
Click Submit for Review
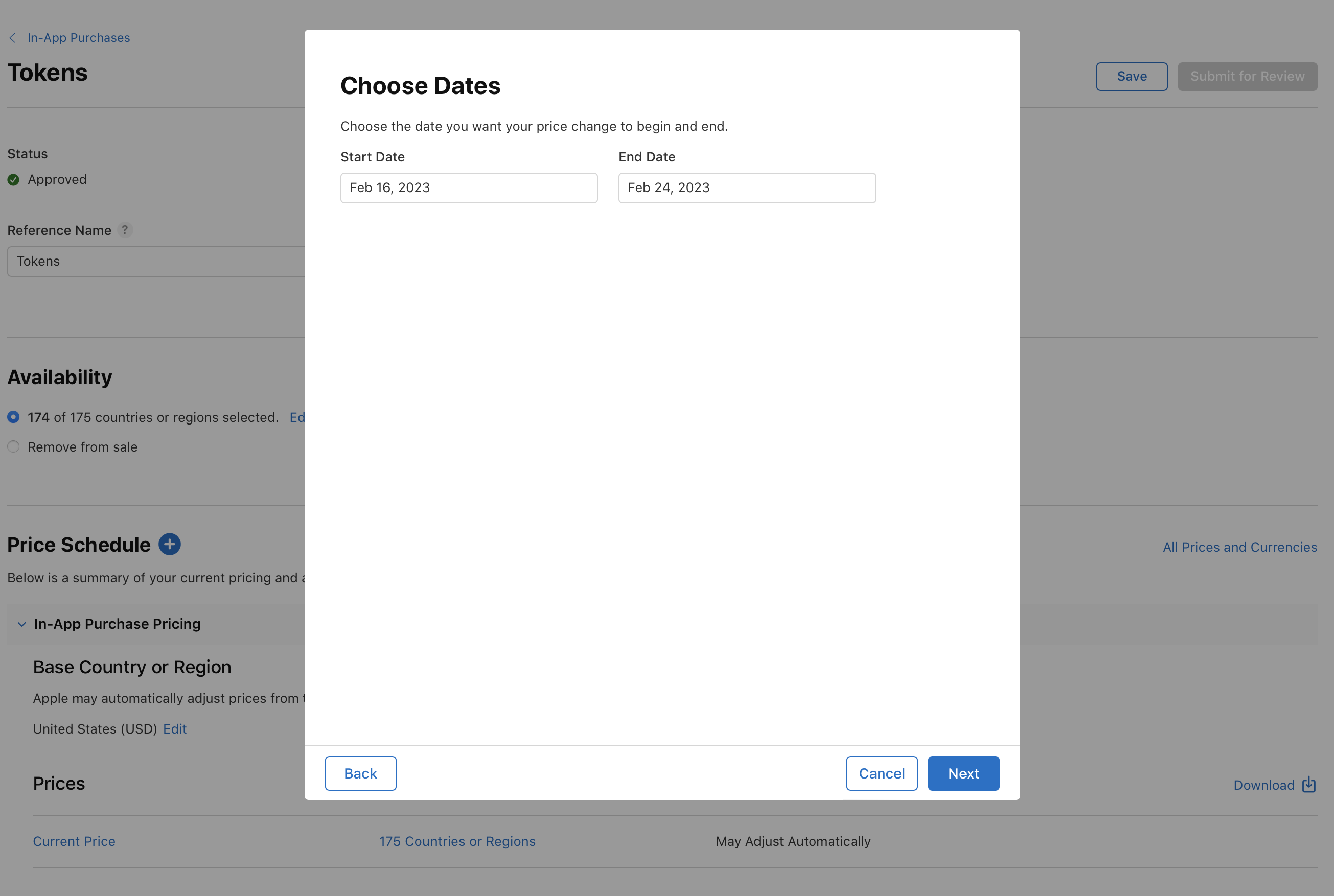(1247, 76)
